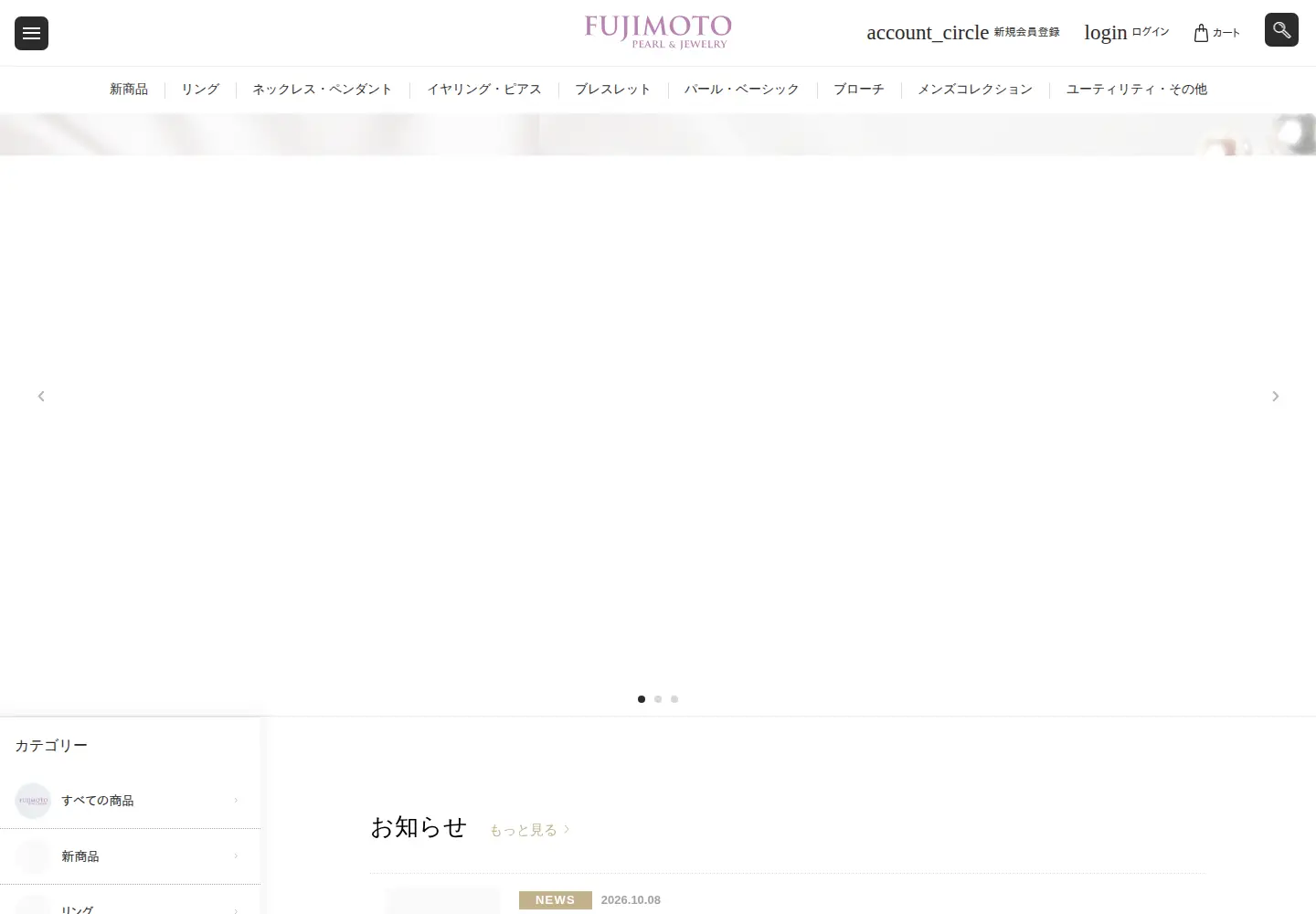Viewport: 1316px width, 914px height.
Task: Open the search magnifier button
Action: 1281,30
